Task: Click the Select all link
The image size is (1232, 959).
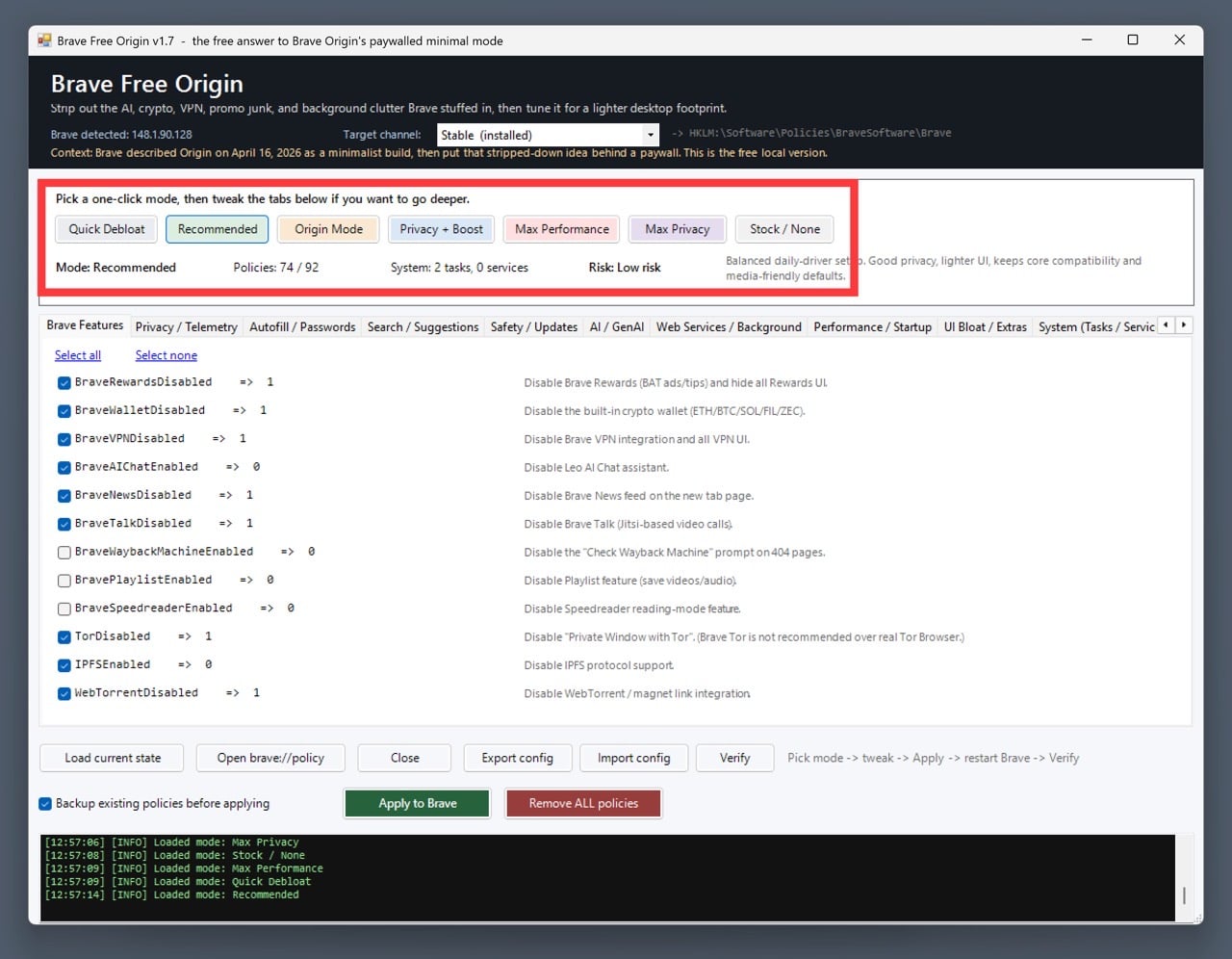Action: [x=78, y=355]
